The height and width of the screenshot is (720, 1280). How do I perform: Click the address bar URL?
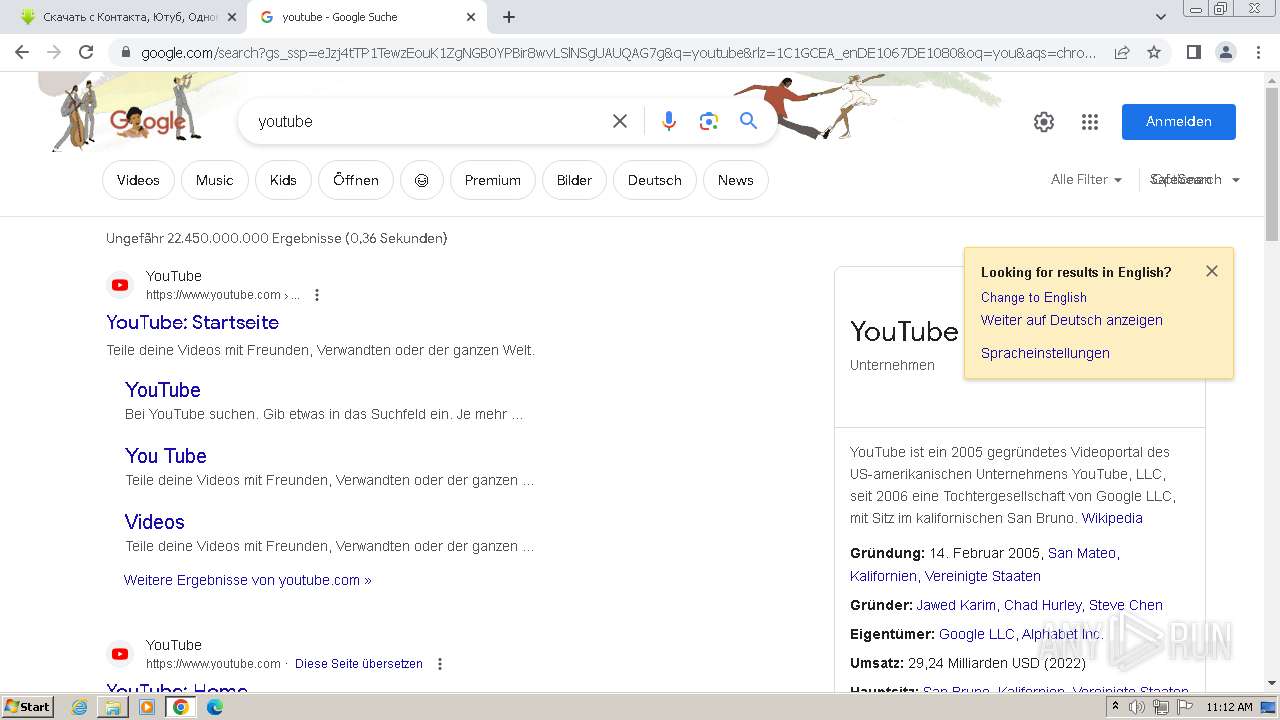pyautogui.click(x=618, y=52)
